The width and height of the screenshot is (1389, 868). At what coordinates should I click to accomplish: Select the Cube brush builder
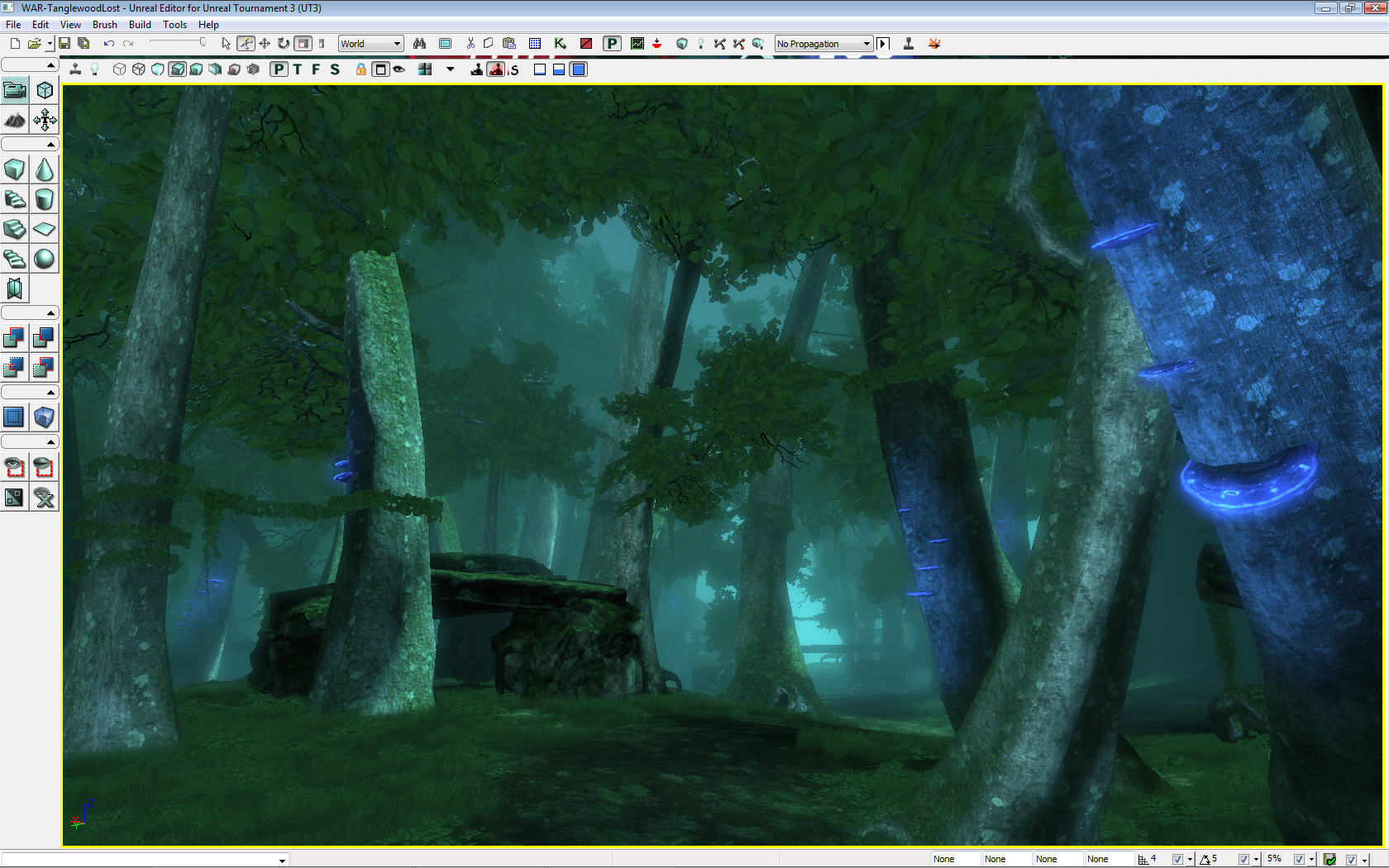click(15, 170)
